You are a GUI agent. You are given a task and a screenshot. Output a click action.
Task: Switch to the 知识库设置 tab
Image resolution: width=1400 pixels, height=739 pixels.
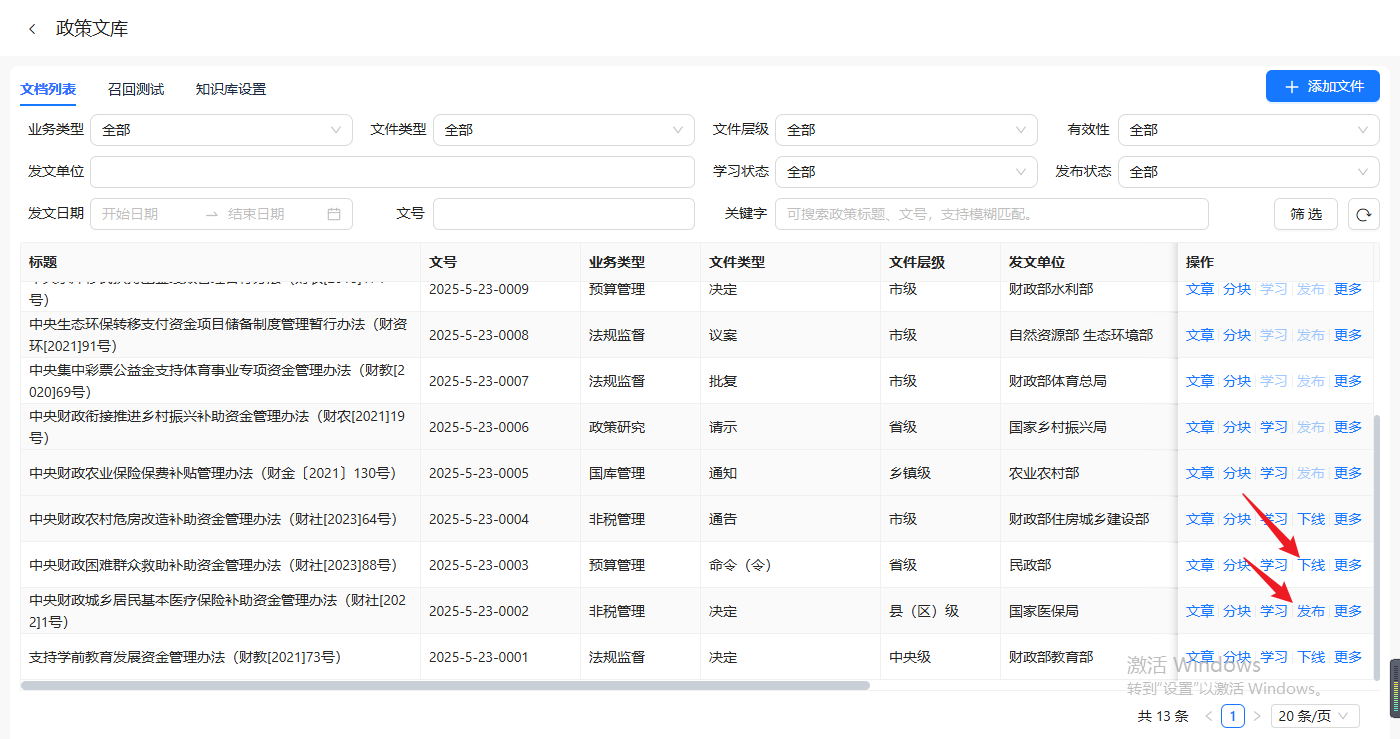(231, 89)
